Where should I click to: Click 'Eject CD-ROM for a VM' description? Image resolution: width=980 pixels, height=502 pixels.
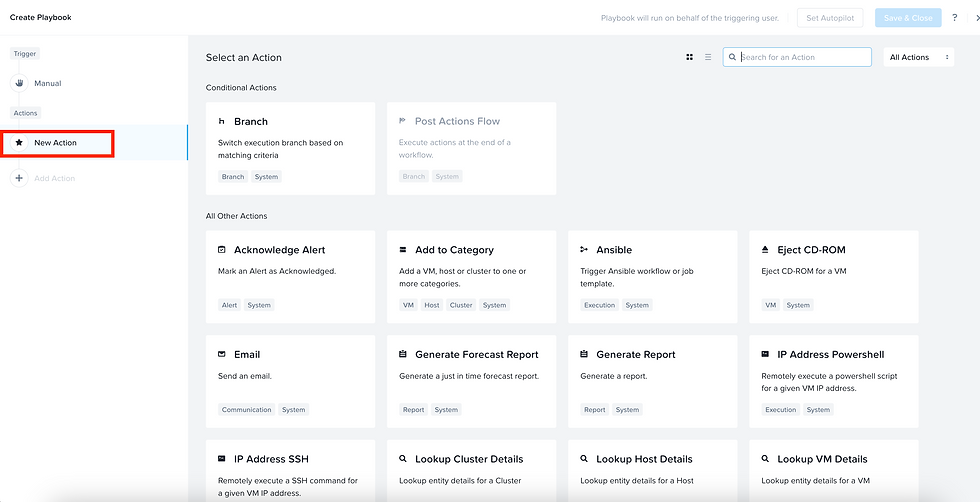[804, 271]
